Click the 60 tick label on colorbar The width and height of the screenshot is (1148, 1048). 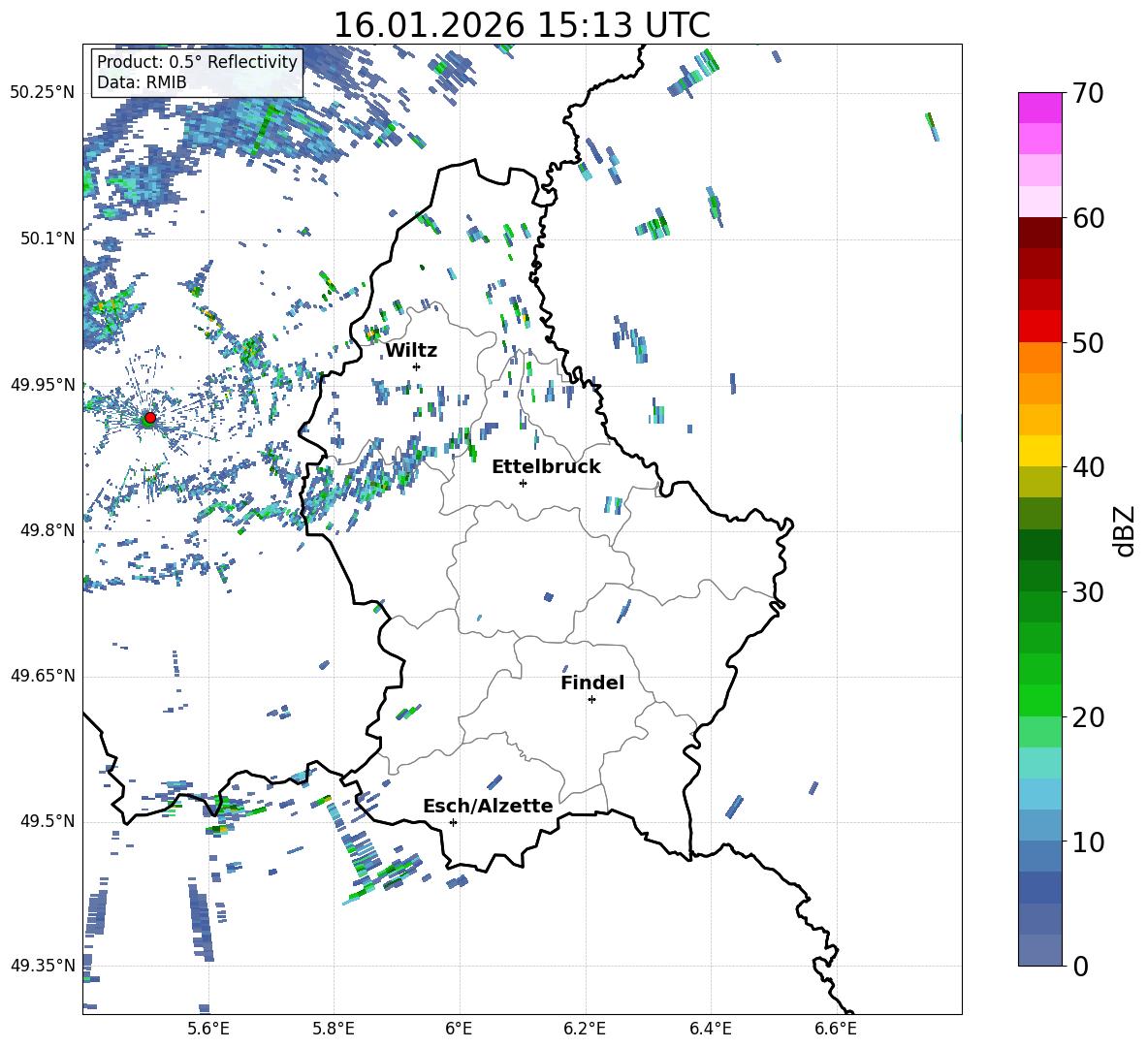click(x=1088, y=218)
